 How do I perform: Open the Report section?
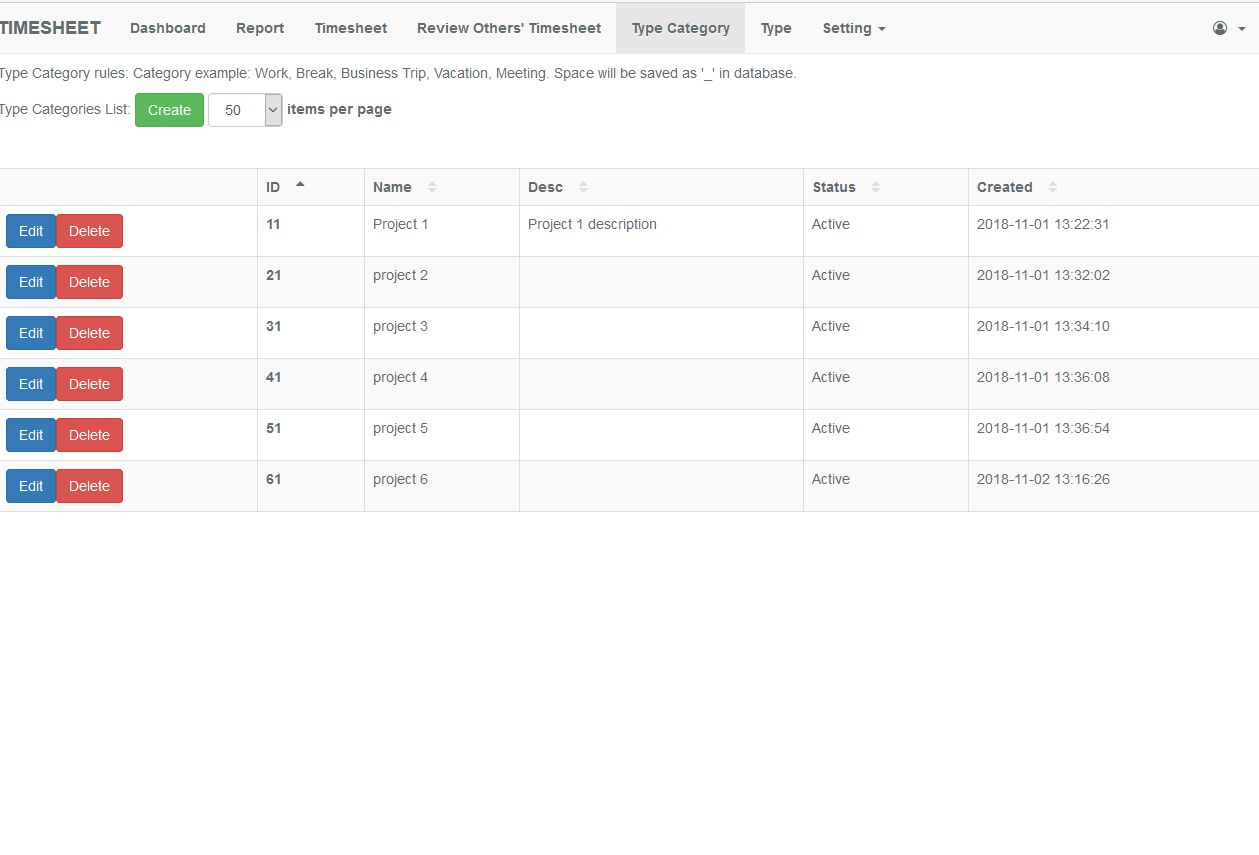click(260, 28)
